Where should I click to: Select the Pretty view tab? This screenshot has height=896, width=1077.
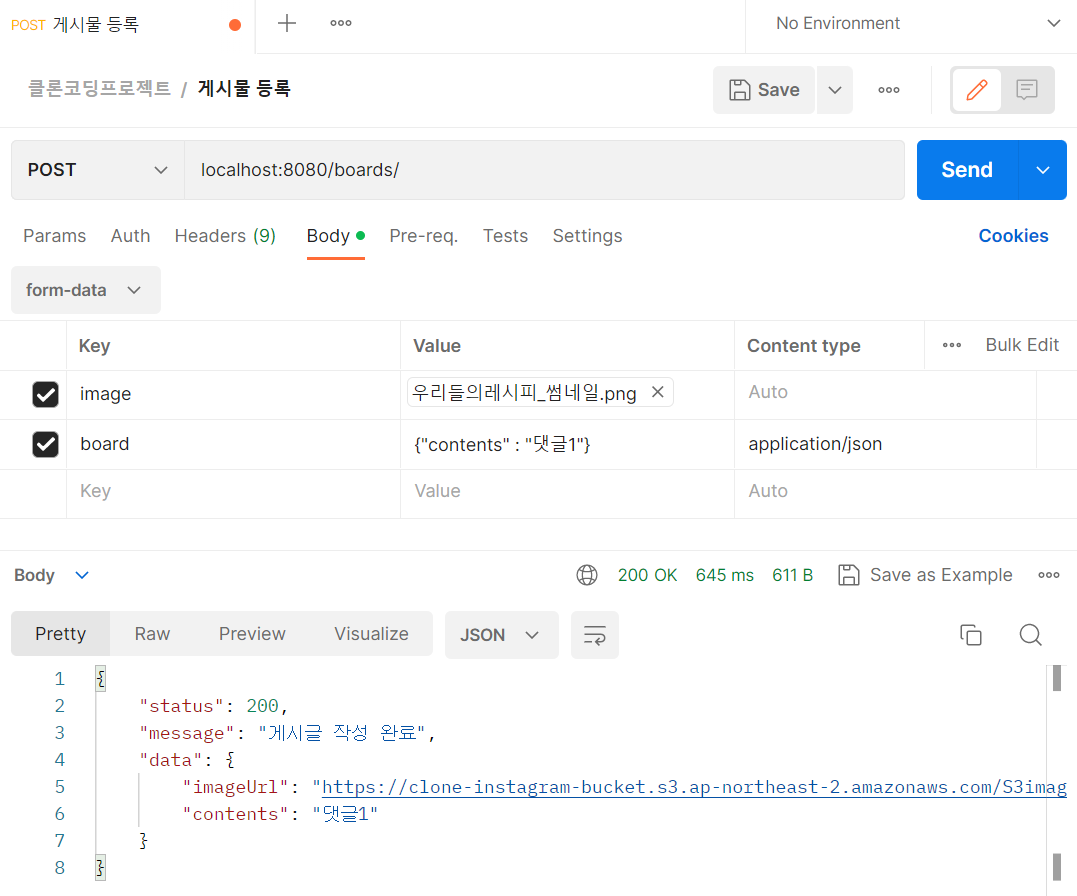[x=60, y=634]
